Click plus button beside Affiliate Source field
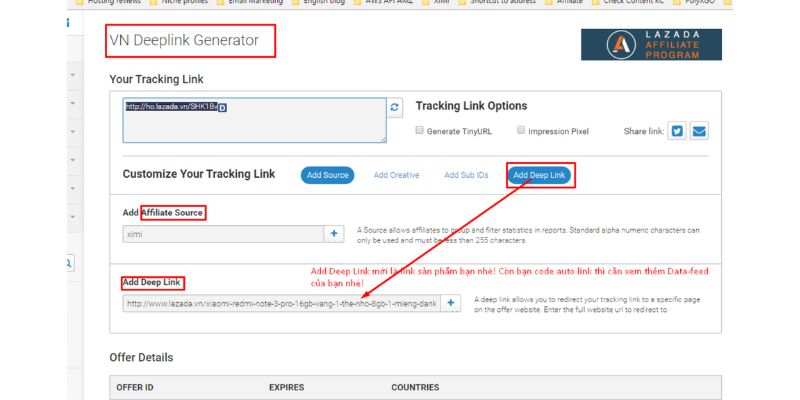The height and width of the screenshot is (400, 800). tap(335, 233)
